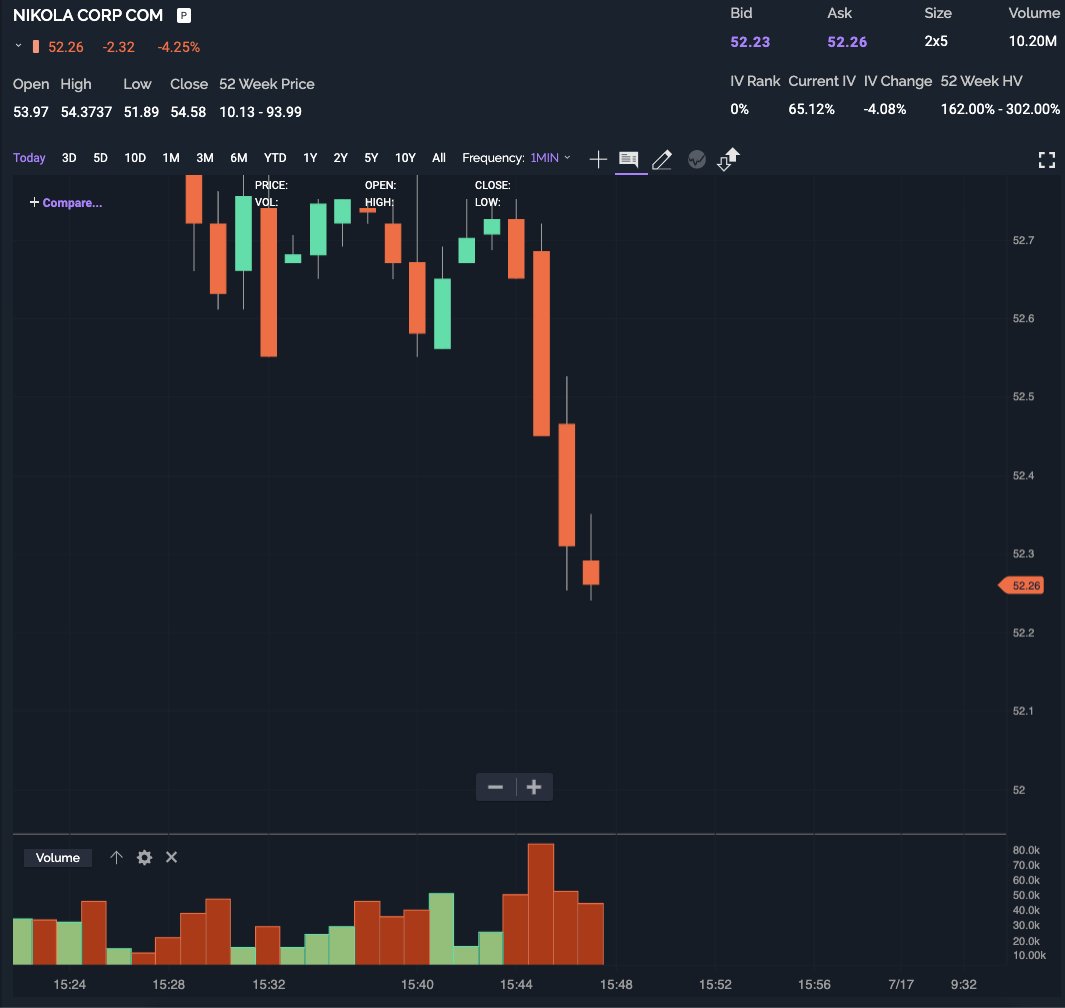Select the All time range
Image resolution: width=1065 pixels, height=1008 pixels.
439,158
